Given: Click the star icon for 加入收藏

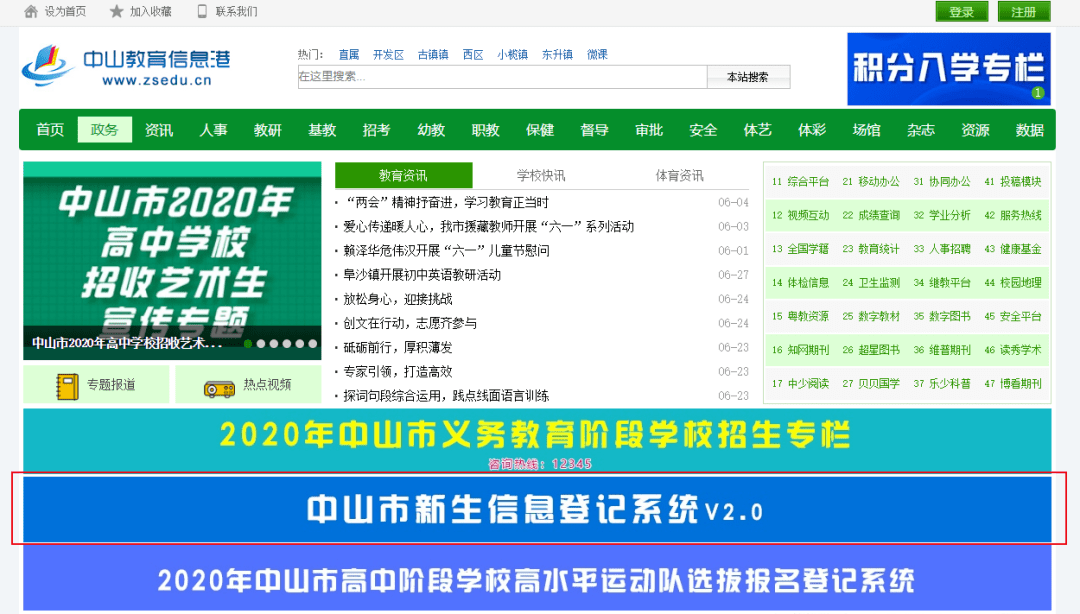Looking at the screenshot, I should [x=117, y=12].
